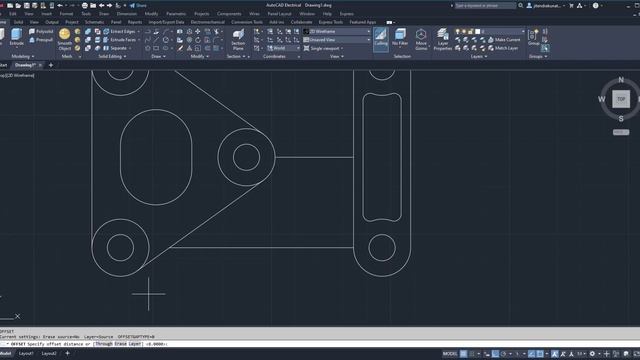
Task: Open the Help question mark icon
Action: (596, 5)
